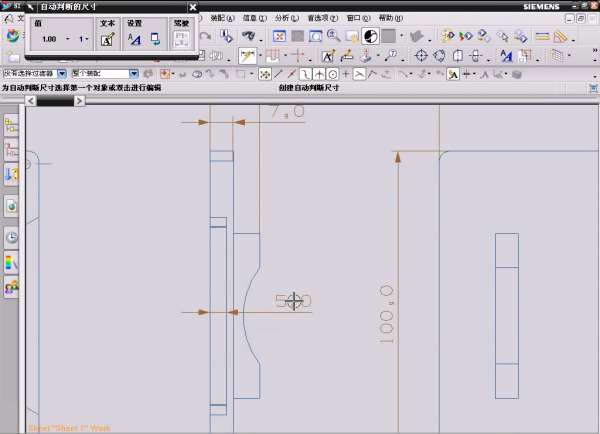This screenshot has height=434, width=600.
Task: Close the 自动判断的尺寸 dialog
Action: click(x=193, y=7)
